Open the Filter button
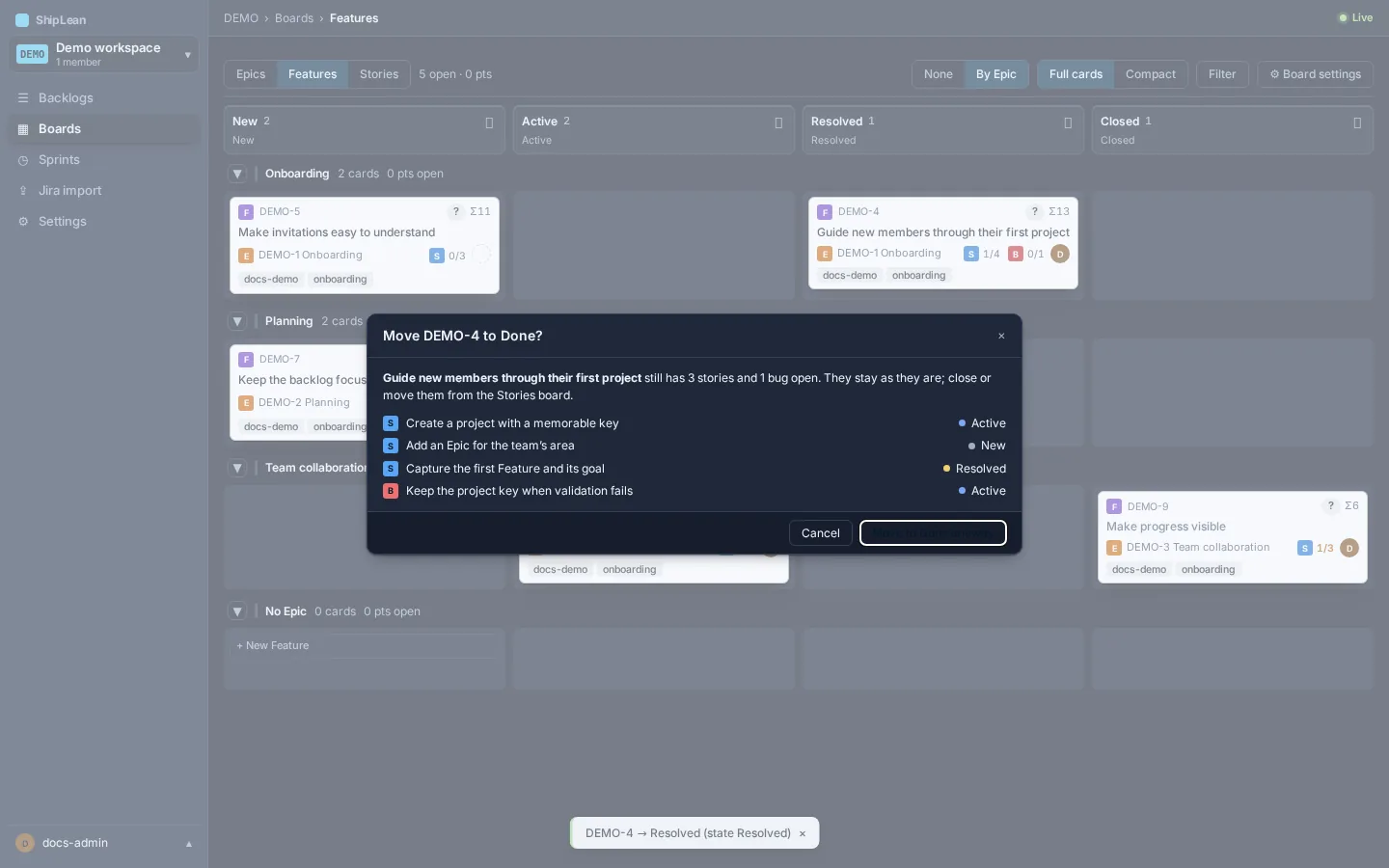The image size is (1389, 868). 1222,74
